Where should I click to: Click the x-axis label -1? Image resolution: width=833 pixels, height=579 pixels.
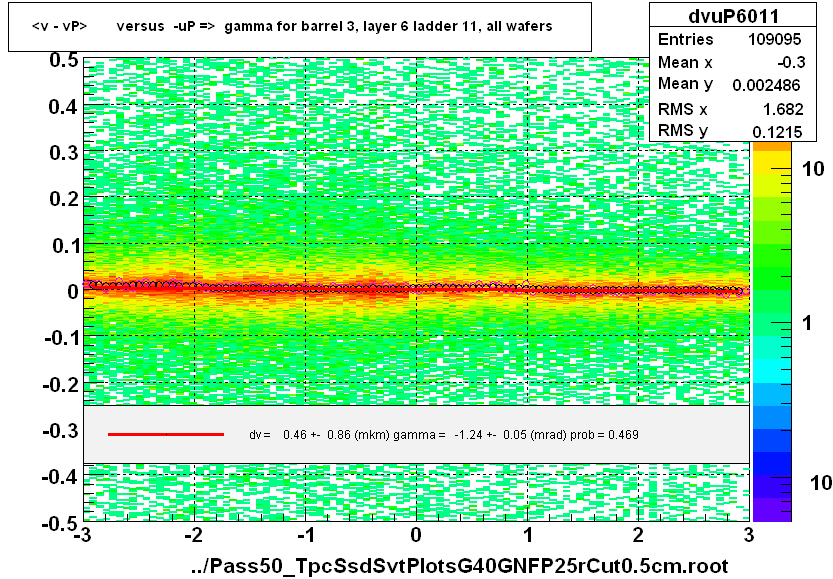(x=305, y=535)
